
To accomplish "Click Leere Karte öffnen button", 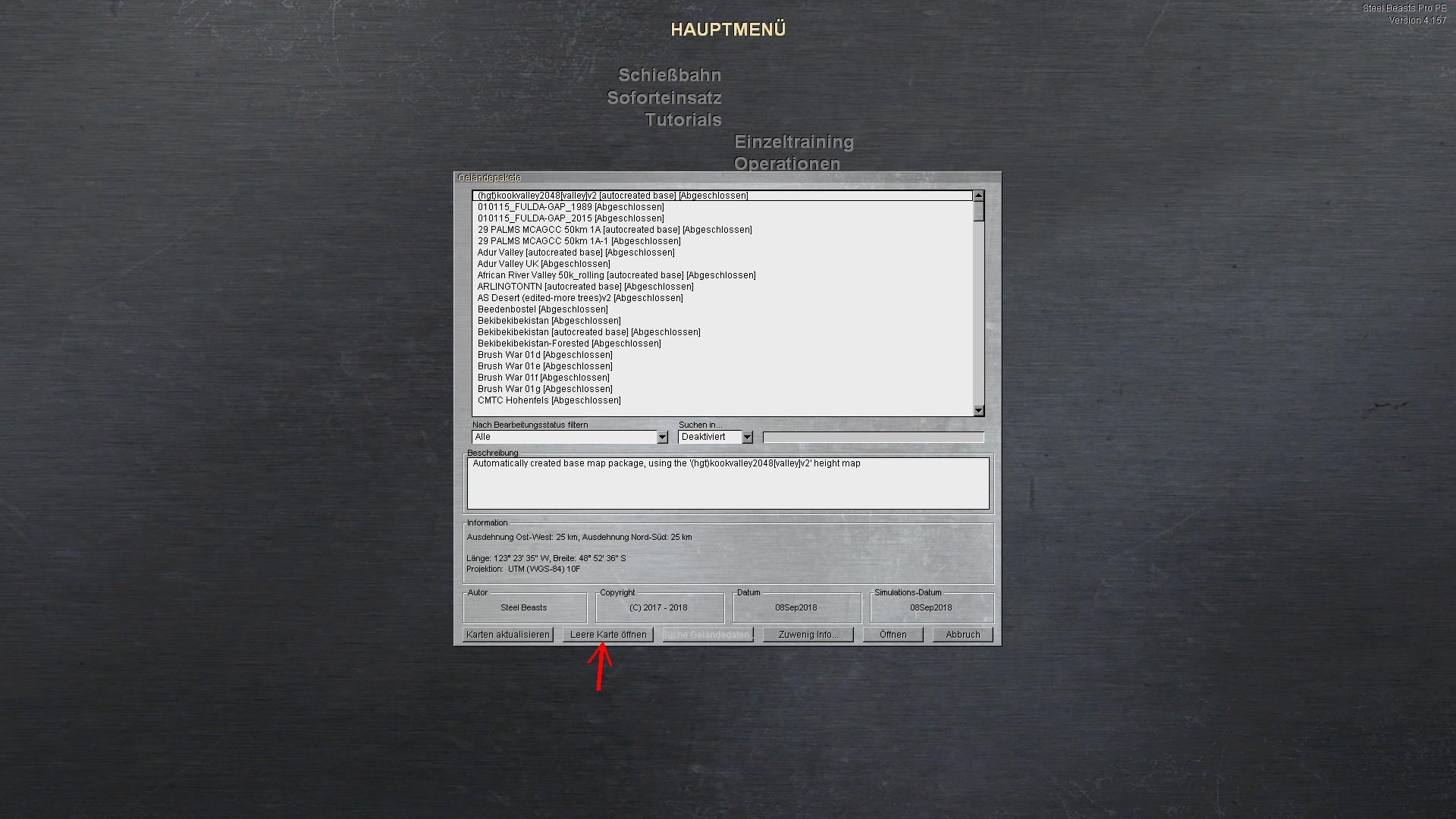I will [x=608, y=635].
